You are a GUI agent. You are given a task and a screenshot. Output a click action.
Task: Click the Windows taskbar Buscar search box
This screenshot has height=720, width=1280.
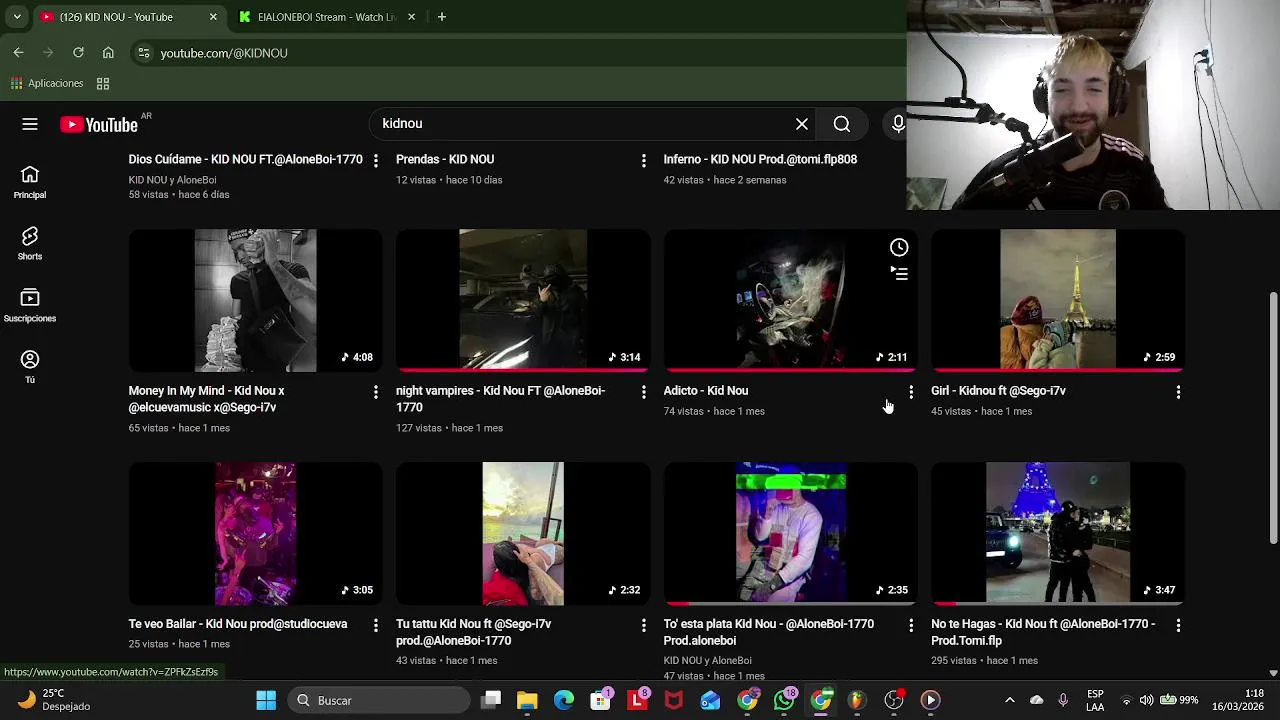coord(378,700)
